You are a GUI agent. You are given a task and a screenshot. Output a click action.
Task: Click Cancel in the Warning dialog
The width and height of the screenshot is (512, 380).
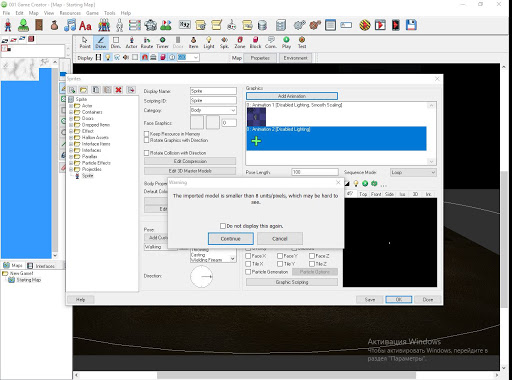[280, 239]
